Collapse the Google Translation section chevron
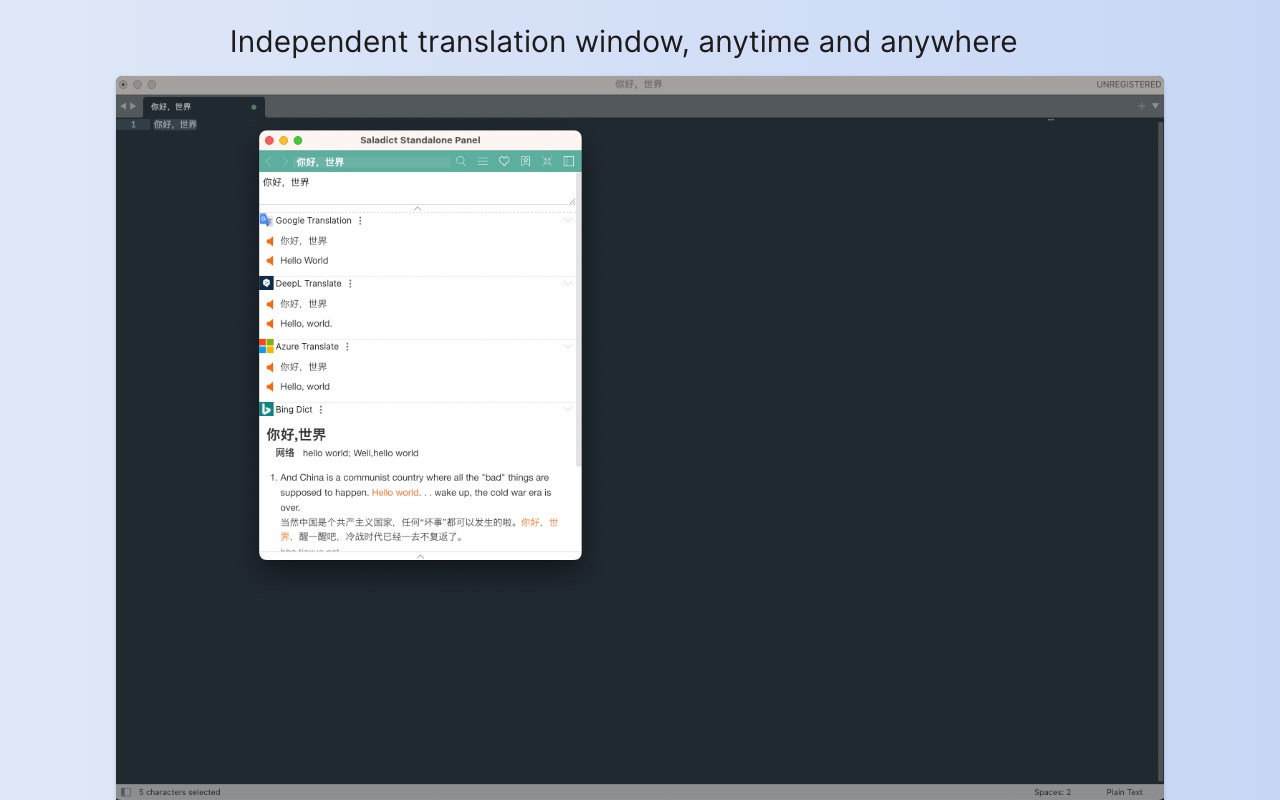Screen dimensions: 1280x800 (x=568, y=220)
